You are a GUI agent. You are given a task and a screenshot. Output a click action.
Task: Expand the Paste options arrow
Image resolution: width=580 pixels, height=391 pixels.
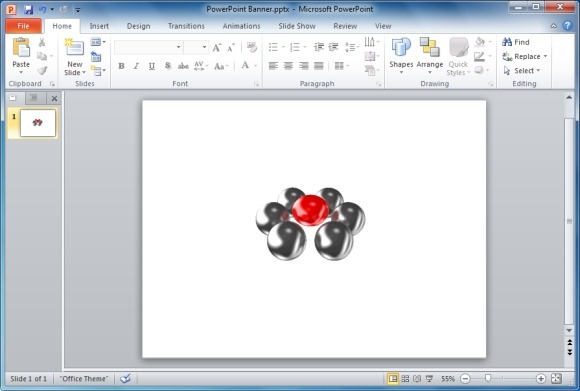coord(21,73)
